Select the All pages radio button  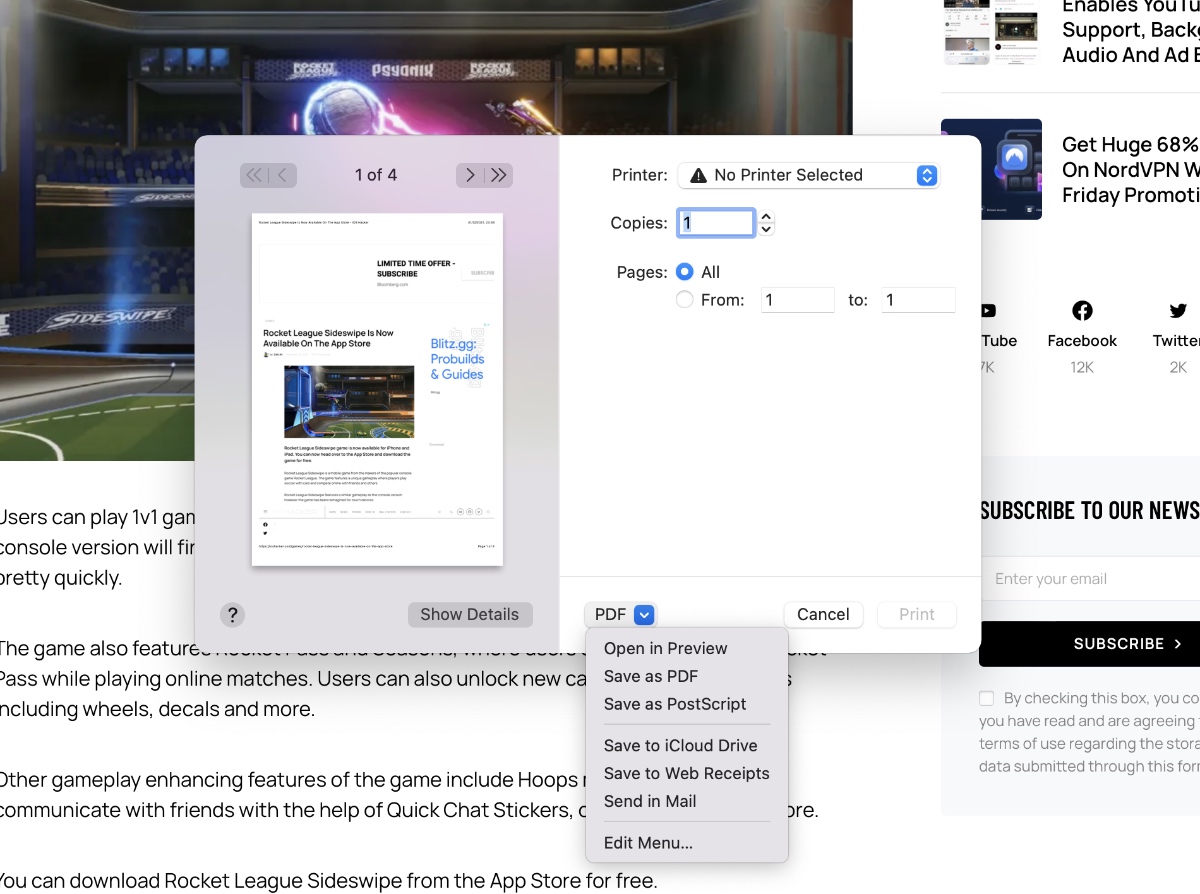(685, 272)
